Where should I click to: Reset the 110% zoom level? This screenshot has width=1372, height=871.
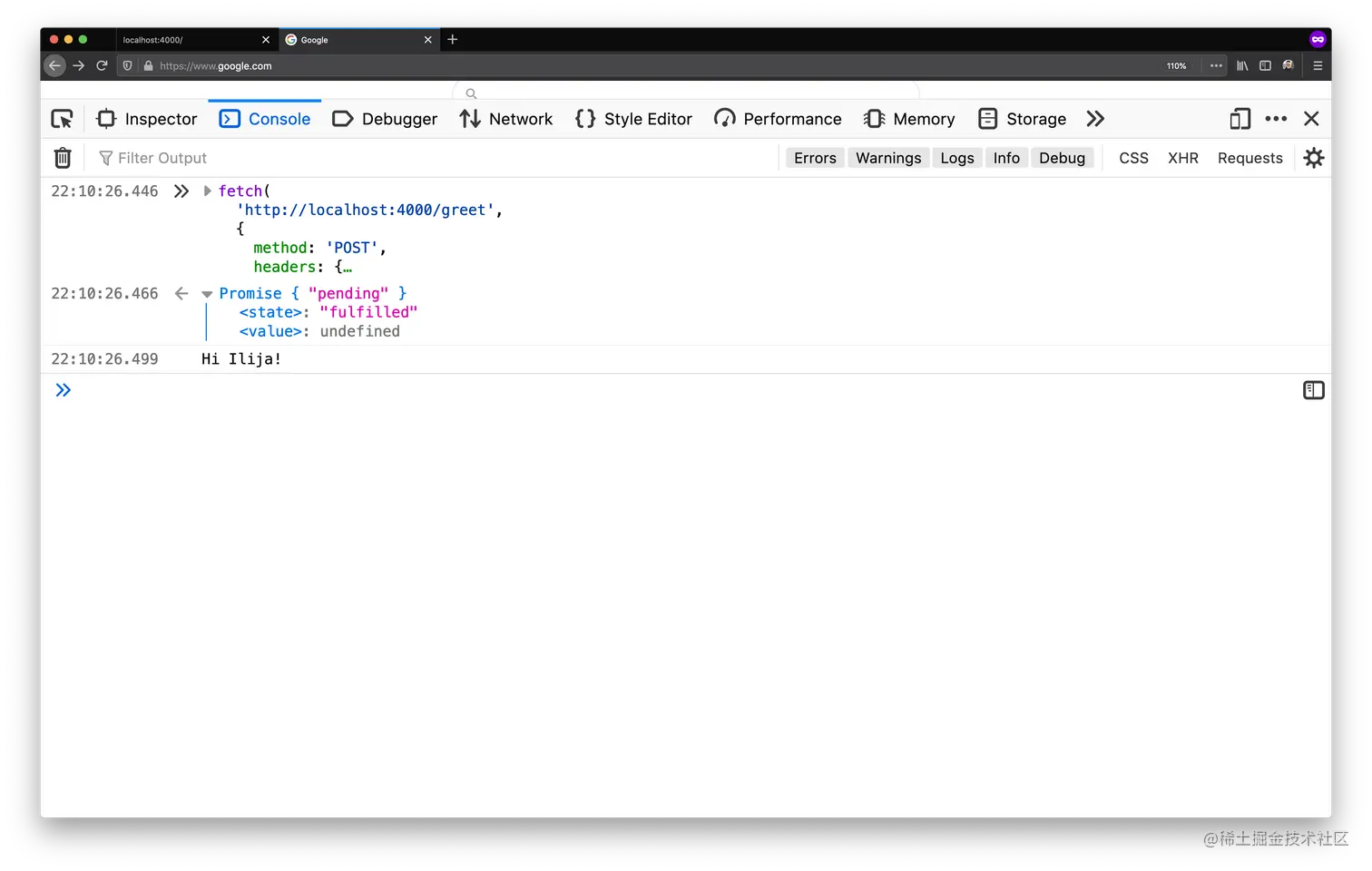(x=1176, y=65)
